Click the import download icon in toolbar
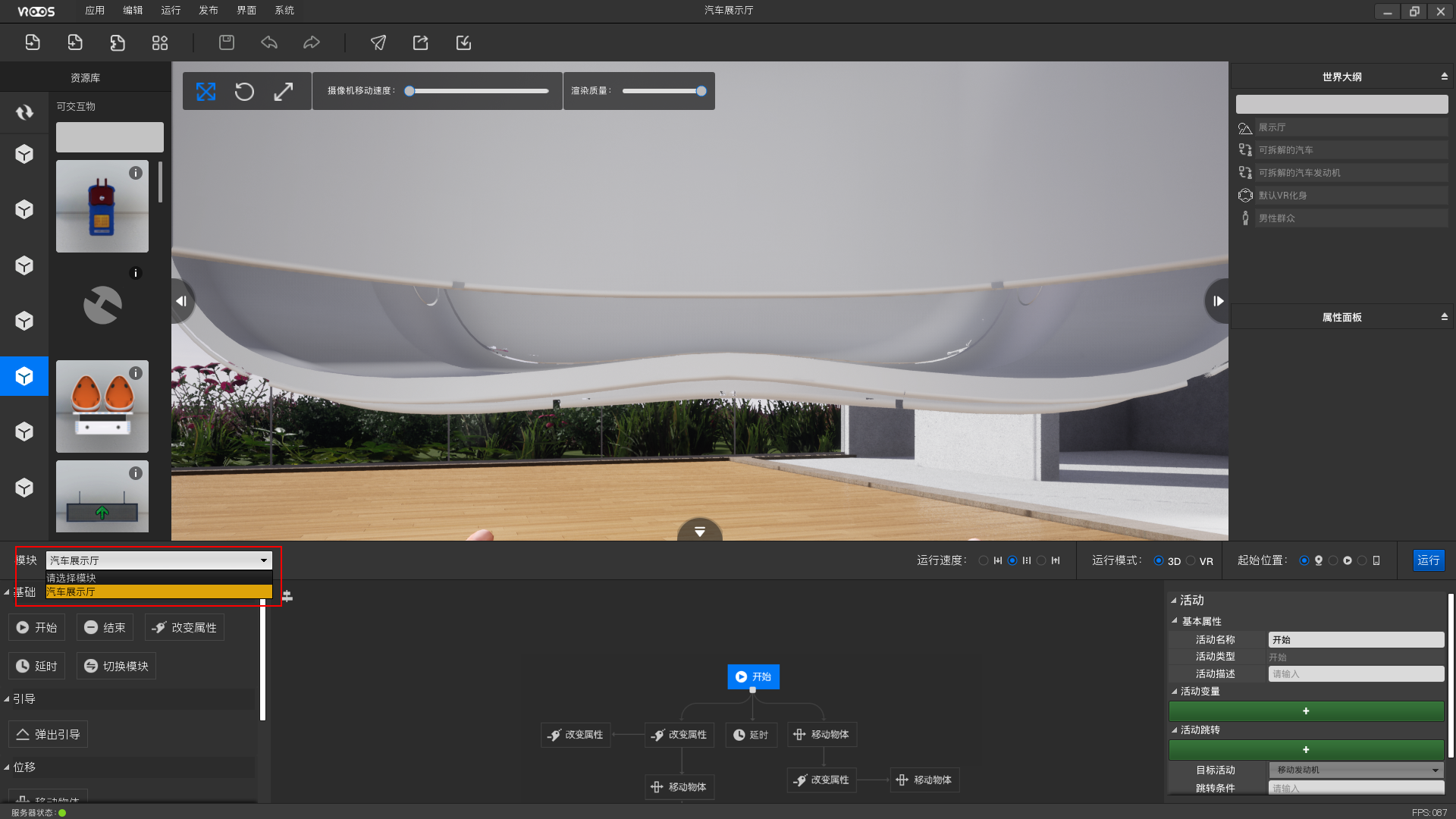The height and width of the screenshot is (819, 1456). tap(463, 42)
